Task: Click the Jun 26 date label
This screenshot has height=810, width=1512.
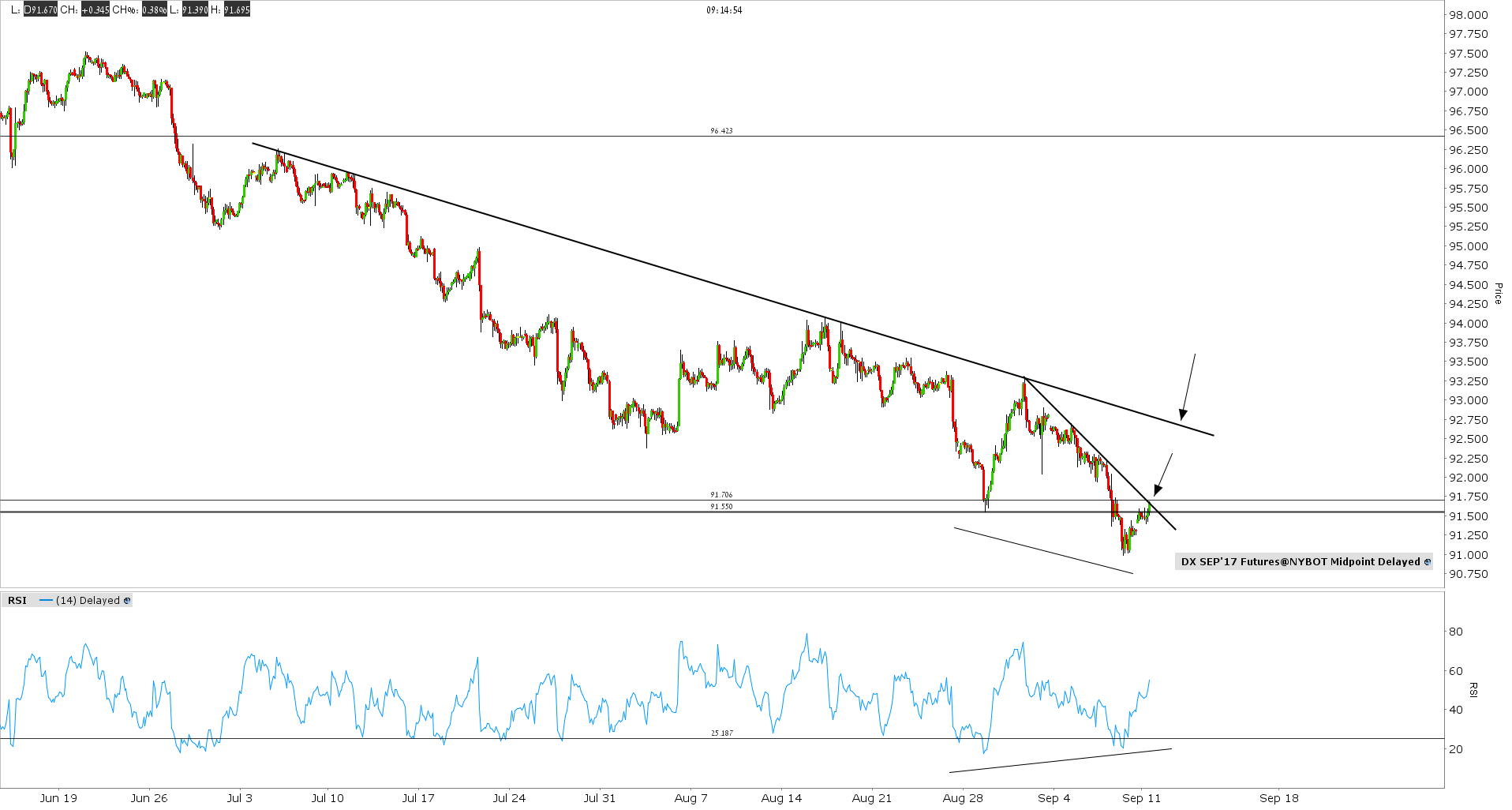Action: (149, 798)
